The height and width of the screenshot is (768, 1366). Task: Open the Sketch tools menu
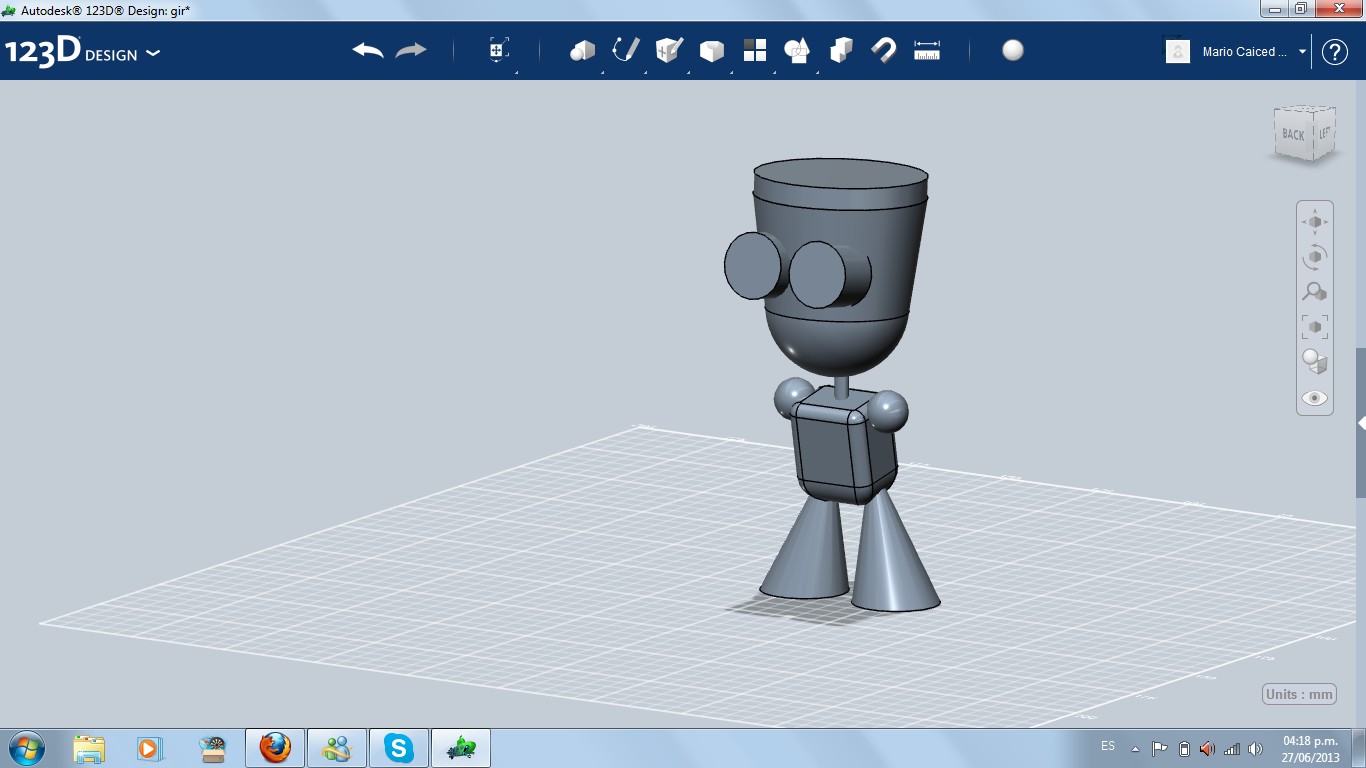pyautogui.click(x=626, y=50)
